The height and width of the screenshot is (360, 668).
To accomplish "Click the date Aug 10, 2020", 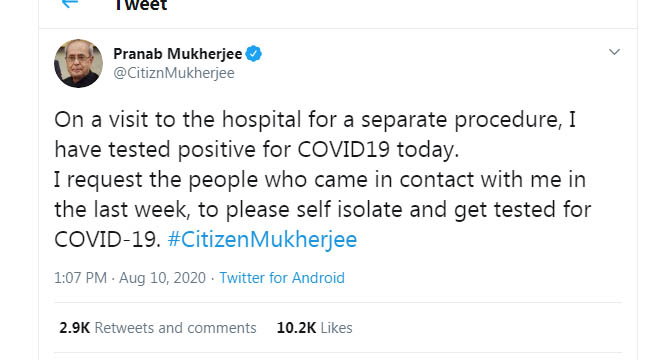I will point(162,278).
